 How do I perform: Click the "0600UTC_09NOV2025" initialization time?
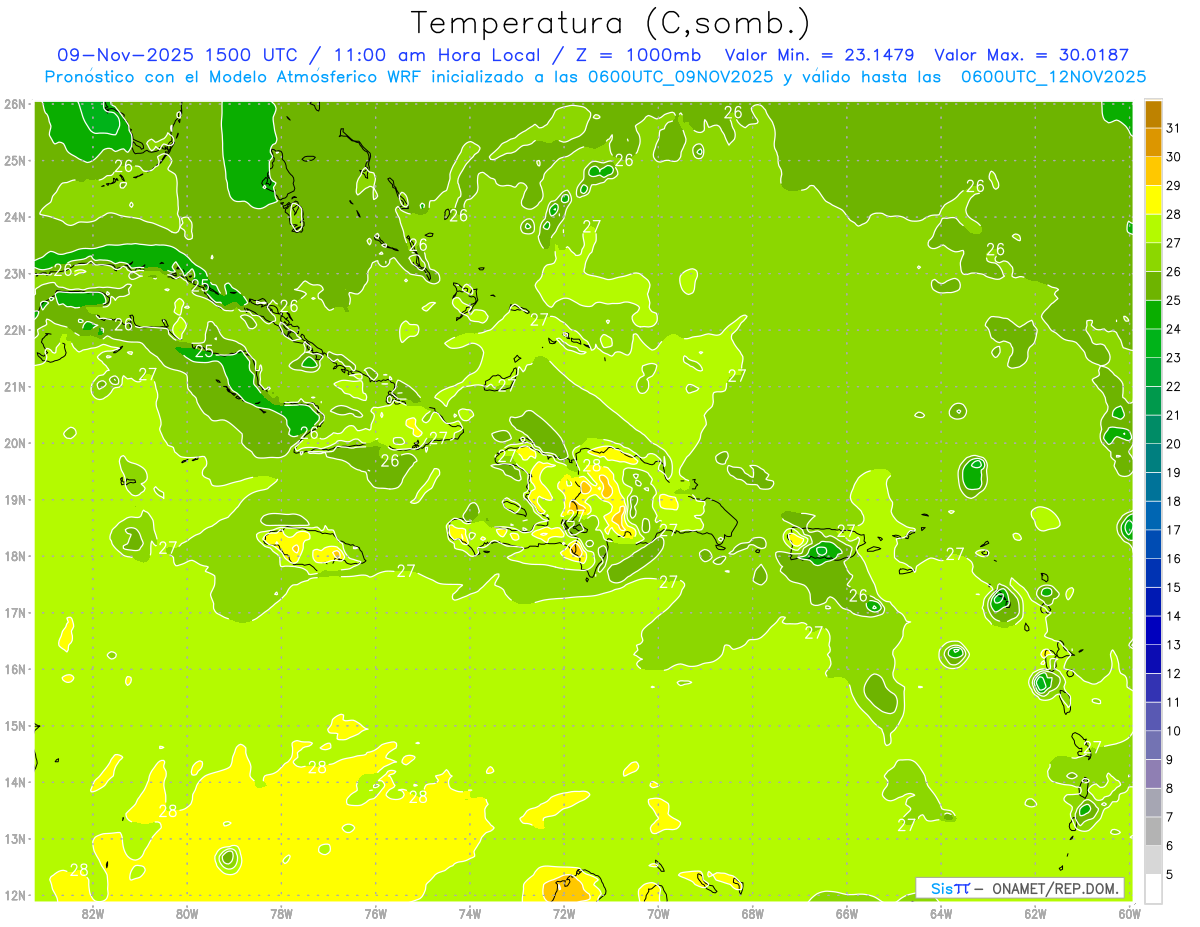677,77
